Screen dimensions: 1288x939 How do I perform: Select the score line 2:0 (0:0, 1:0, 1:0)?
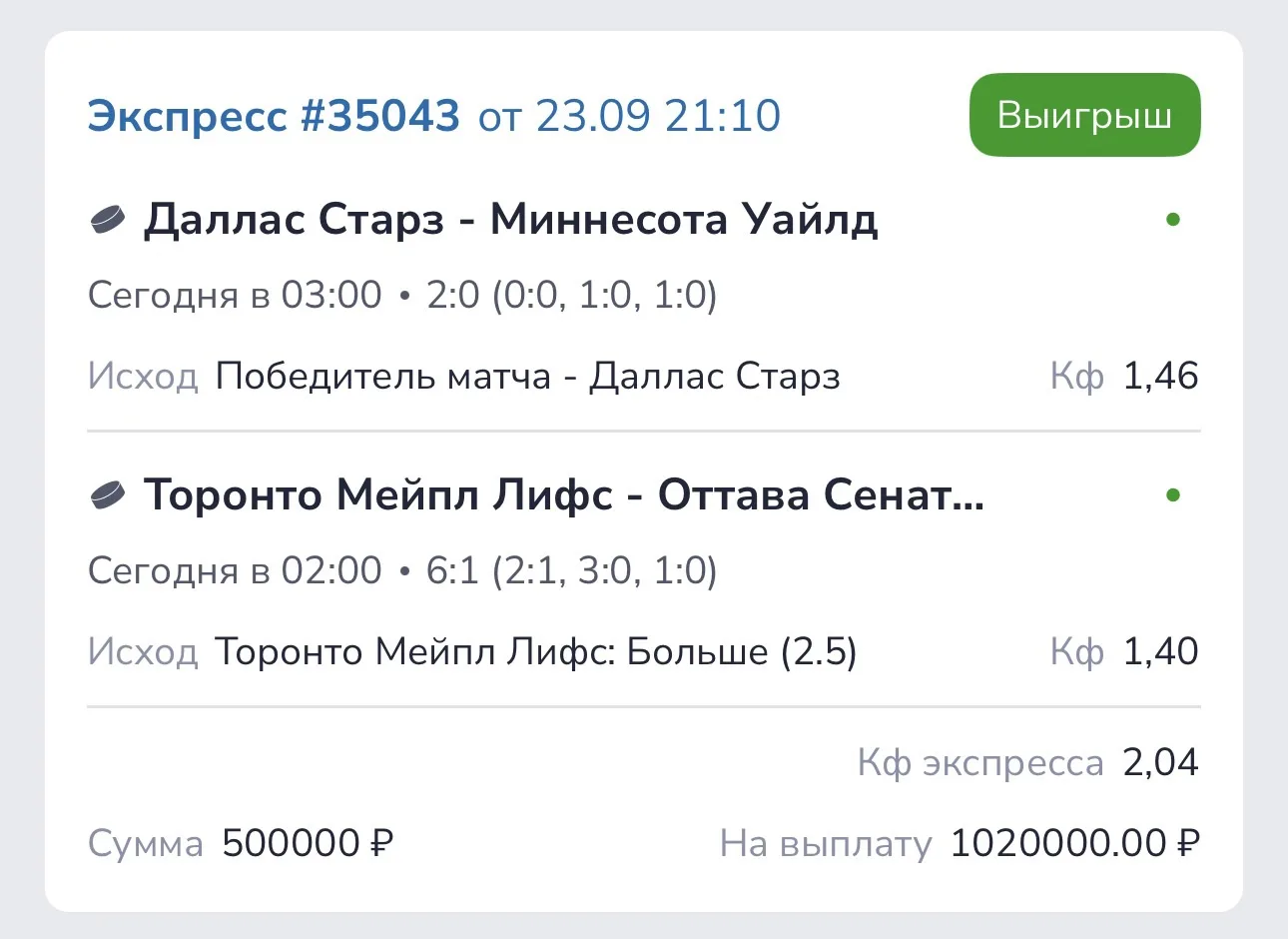[x=572, y=296]
